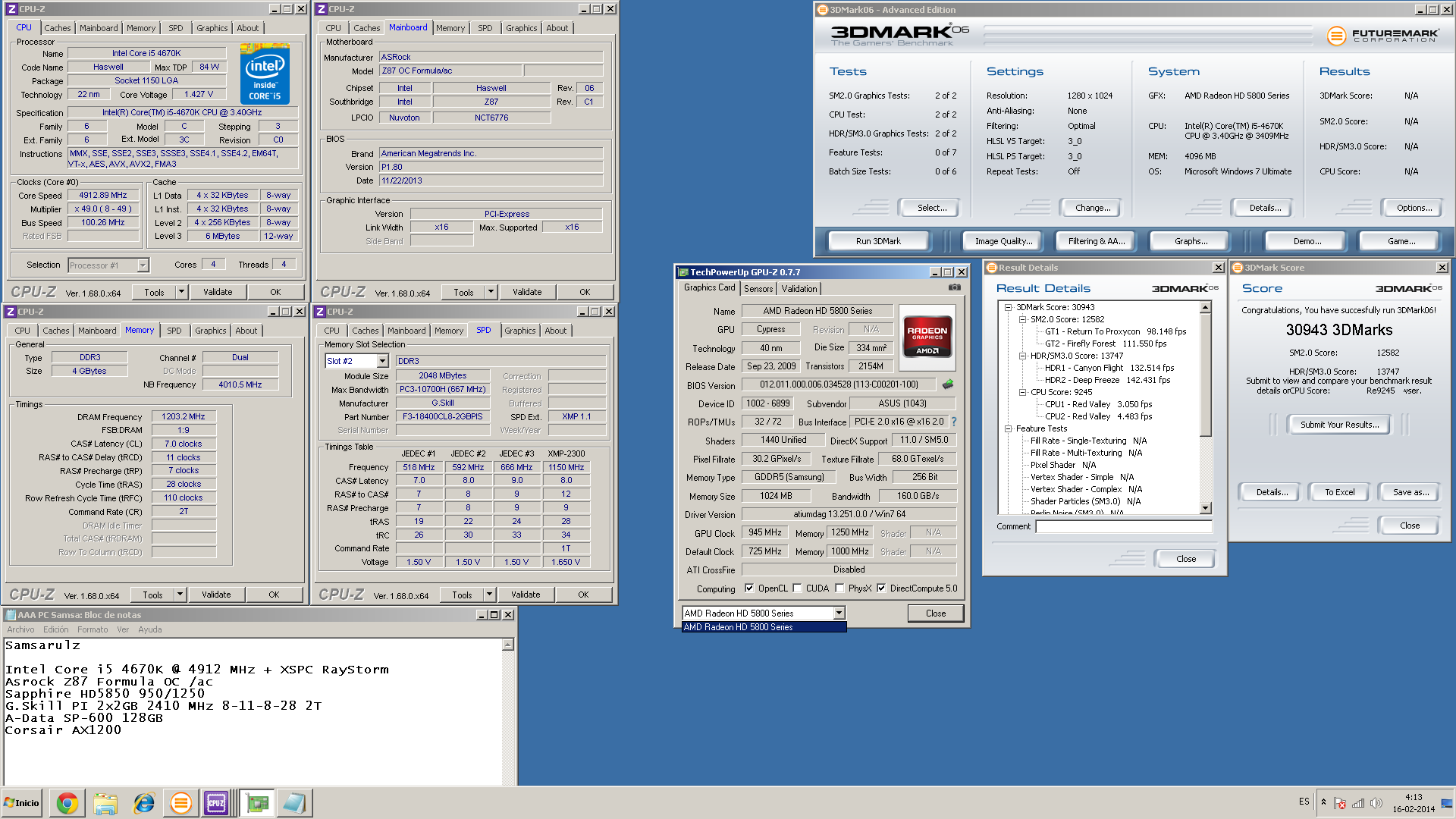Open Caches tab in top-left CPU-Z window
The width and height of the screenshot is (1456, 819).
[57, 28]
